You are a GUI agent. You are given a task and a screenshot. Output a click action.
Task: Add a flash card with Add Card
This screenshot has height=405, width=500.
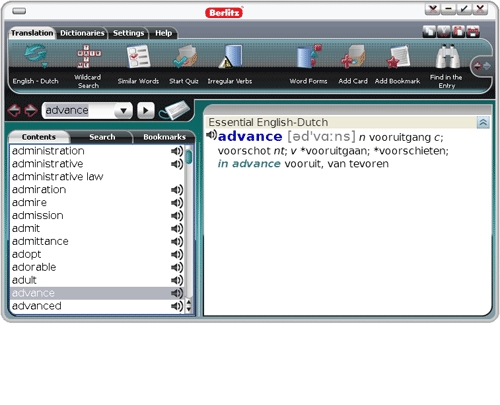pos(353,56)
